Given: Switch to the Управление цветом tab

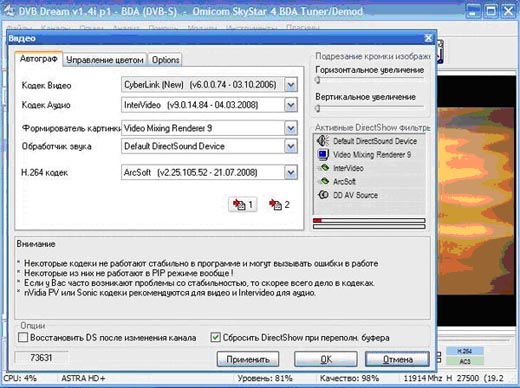Looking at the screenshot, I should tap(105, 60).
